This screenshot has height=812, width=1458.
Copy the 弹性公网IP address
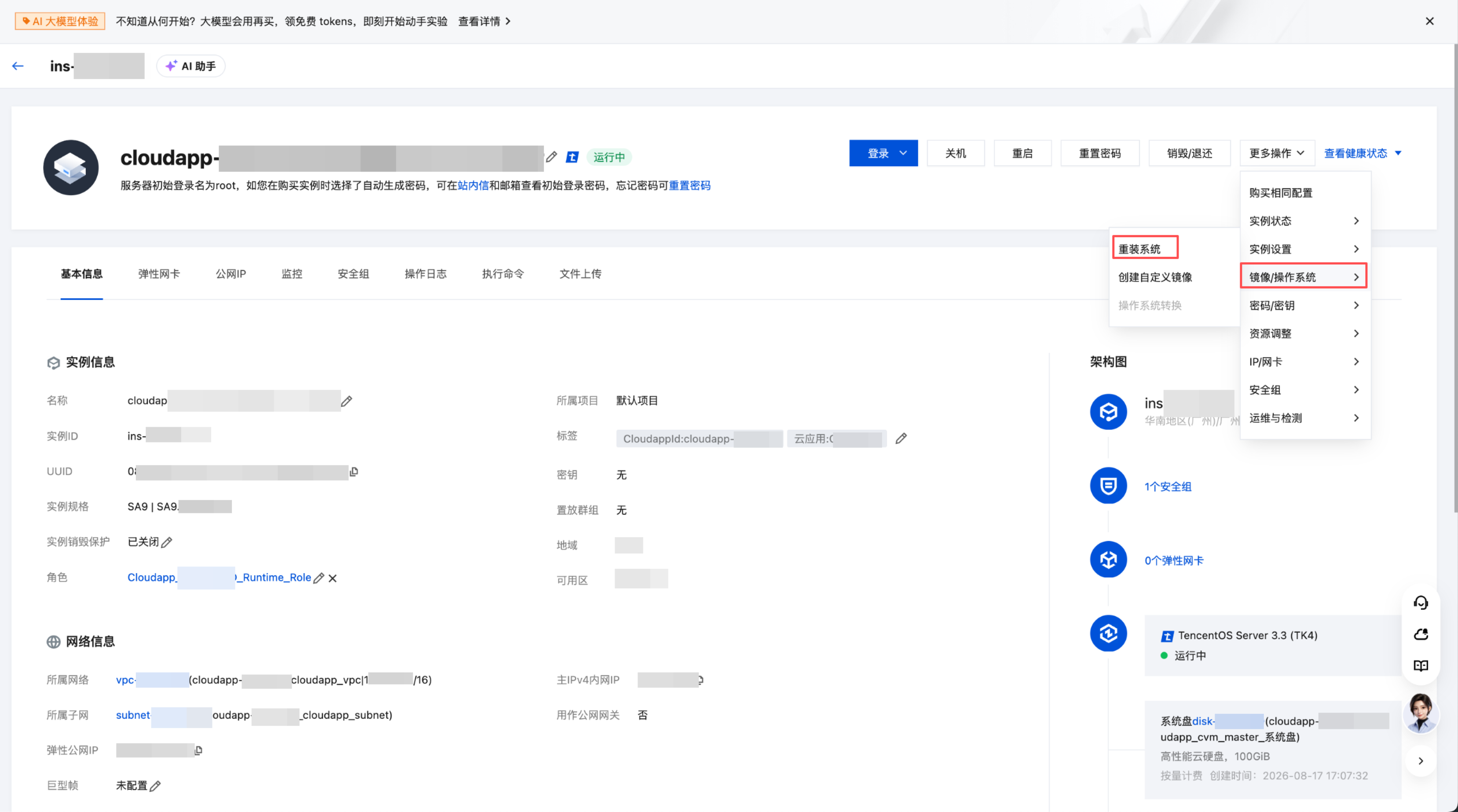pyautogui.click(x=198, y=750)
